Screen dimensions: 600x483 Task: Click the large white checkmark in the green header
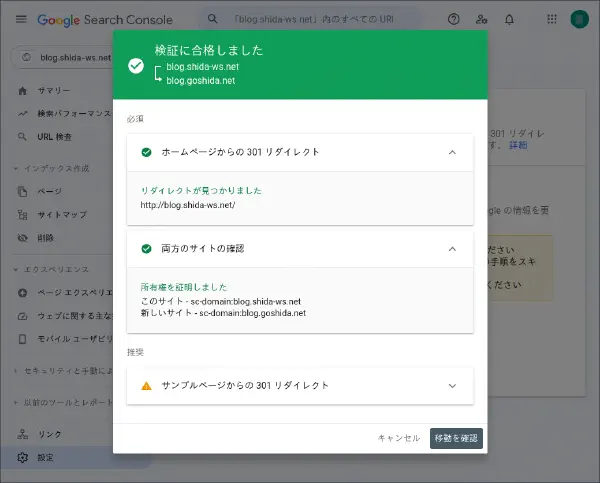[136, 65]
